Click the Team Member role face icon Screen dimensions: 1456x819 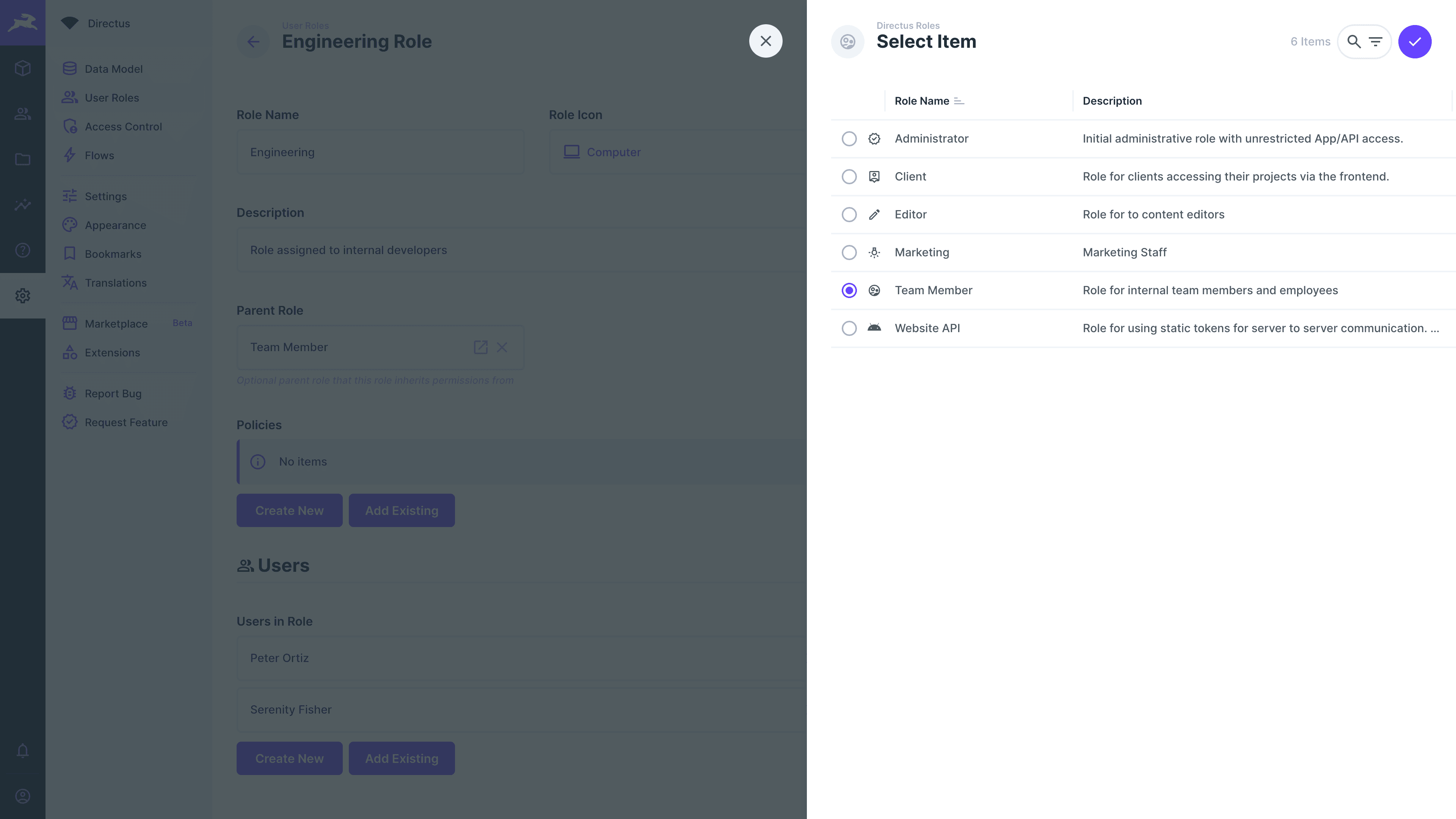pos(874,290)
